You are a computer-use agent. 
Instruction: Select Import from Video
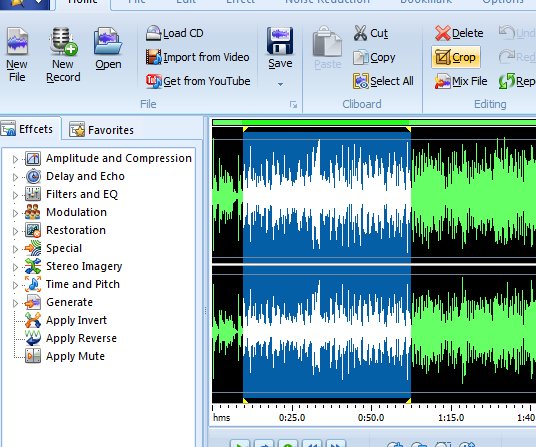198,57
